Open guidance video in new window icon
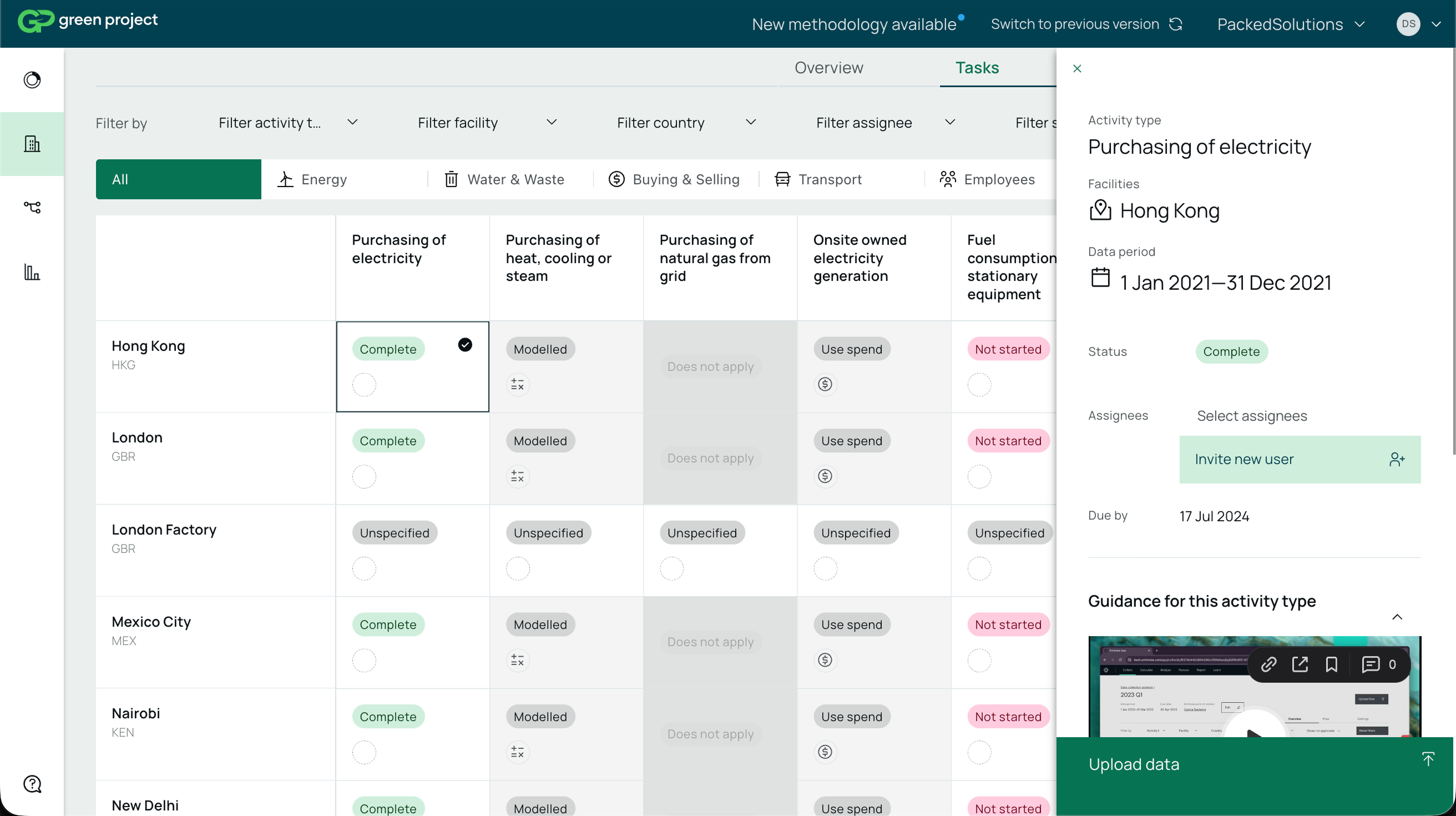 [1300, 664]
